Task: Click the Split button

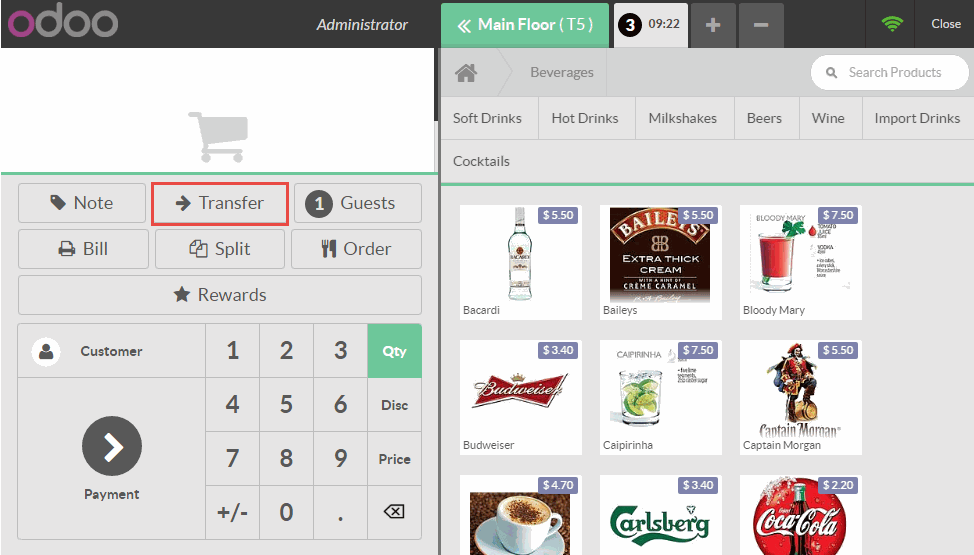Action: pyautogui.click(x=220, y=249)
